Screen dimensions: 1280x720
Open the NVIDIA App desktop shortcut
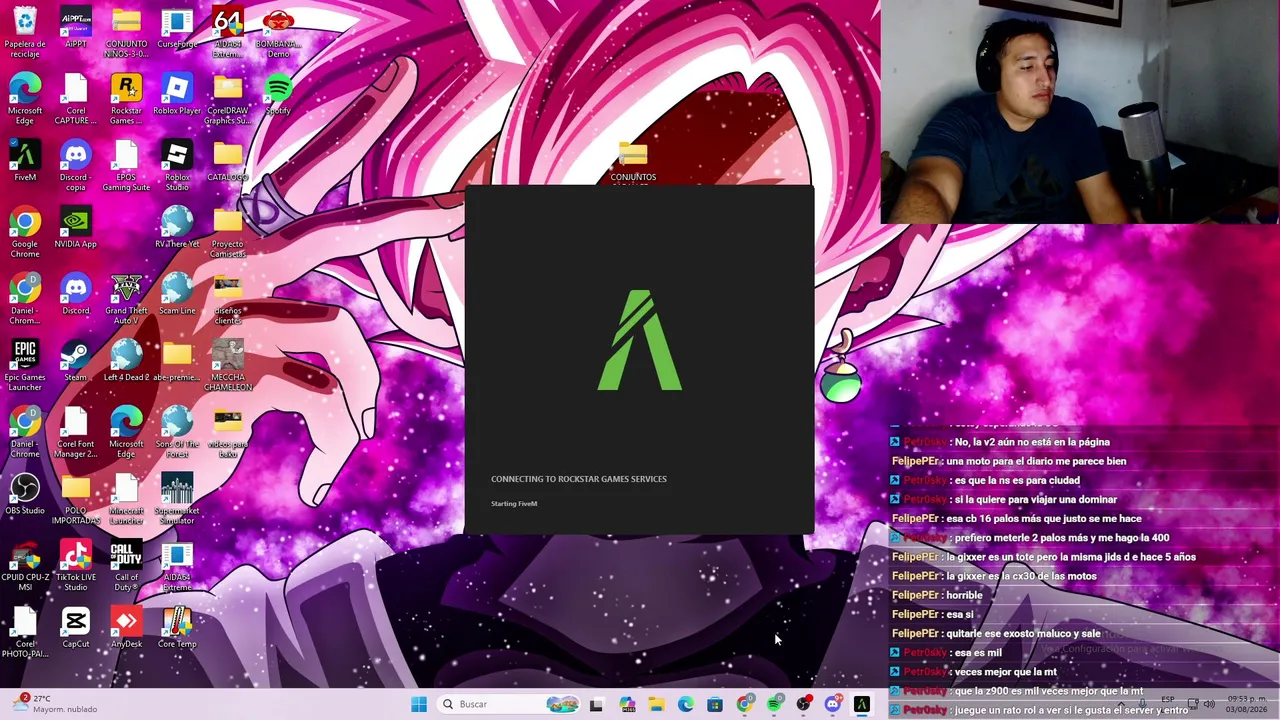[x=76, y=228]
